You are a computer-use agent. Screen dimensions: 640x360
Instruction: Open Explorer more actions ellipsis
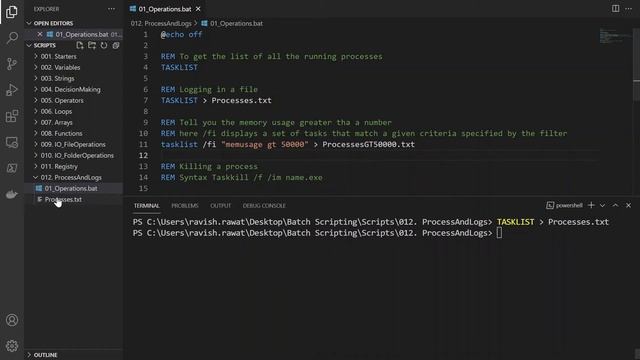coord(111,9)
